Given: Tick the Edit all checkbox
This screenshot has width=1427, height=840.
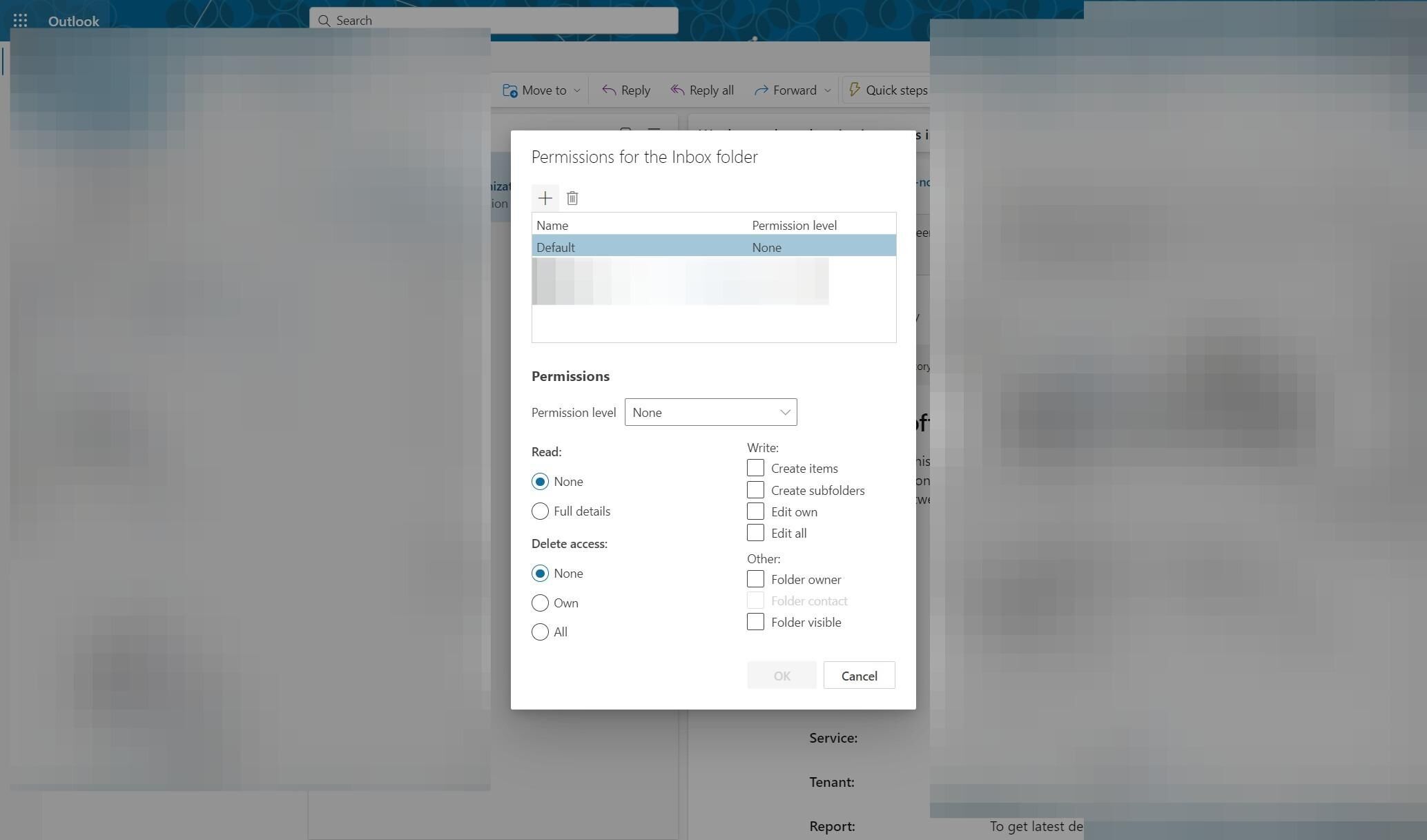Looking at the screenshot, I should 755,533.
